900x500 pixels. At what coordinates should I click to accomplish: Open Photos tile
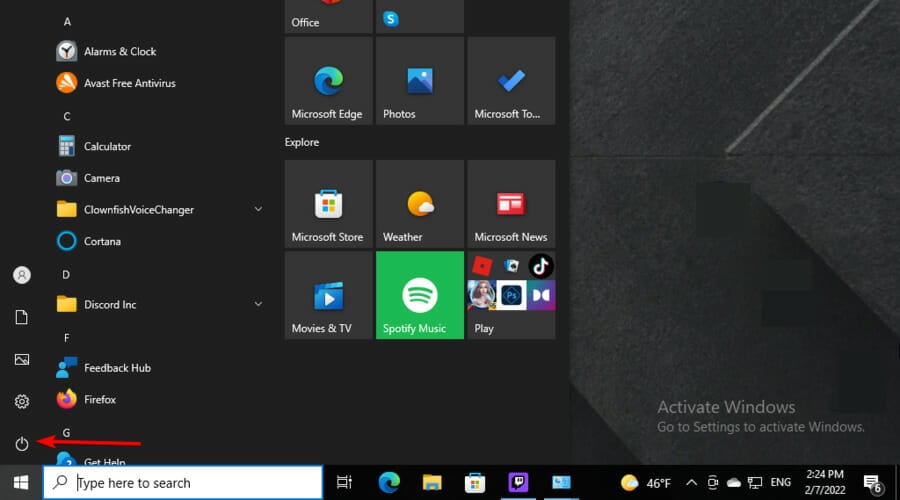coord(420,81)
